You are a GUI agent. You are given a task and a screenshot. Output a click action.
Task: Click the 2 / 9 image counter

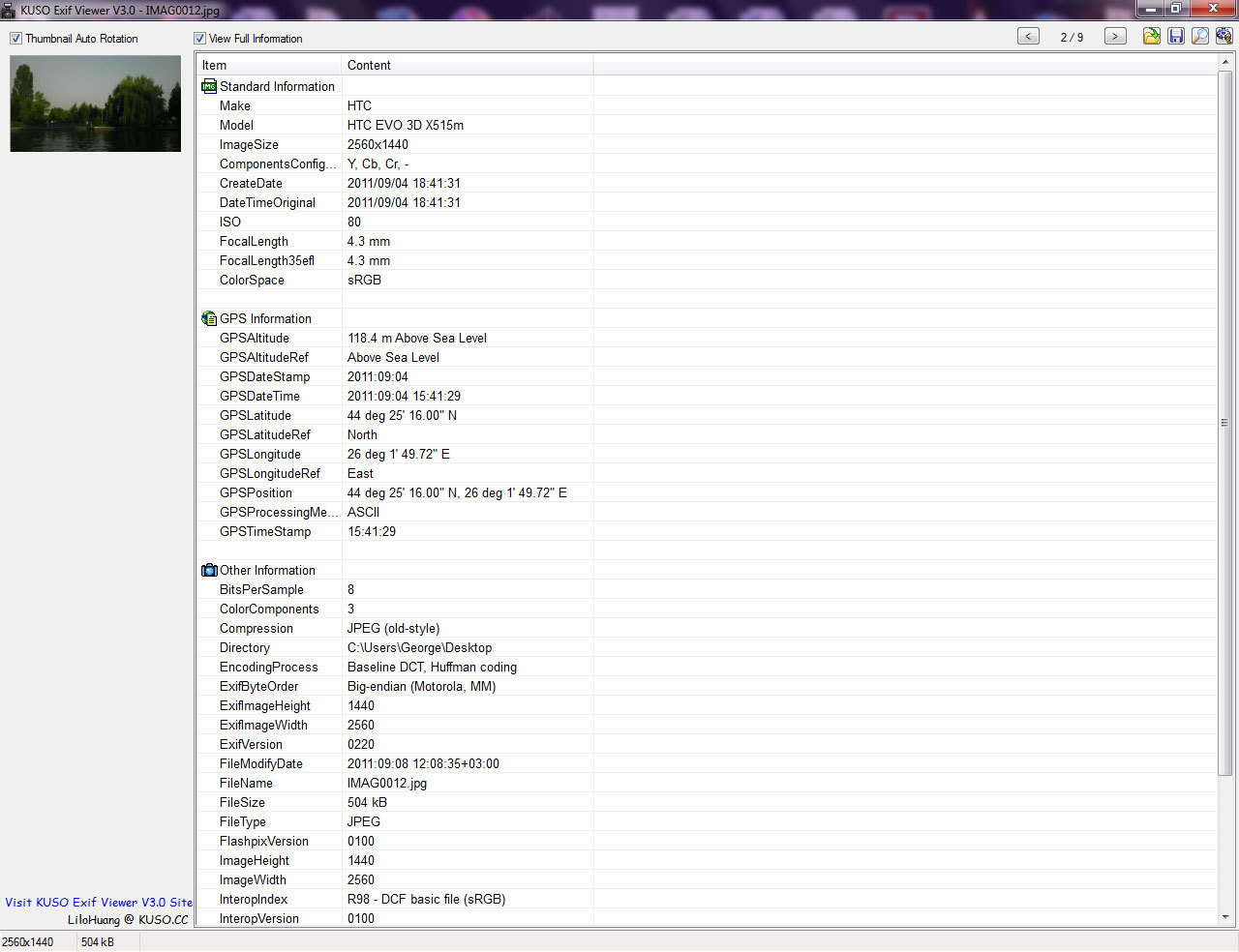click(x=1072, y=37)
